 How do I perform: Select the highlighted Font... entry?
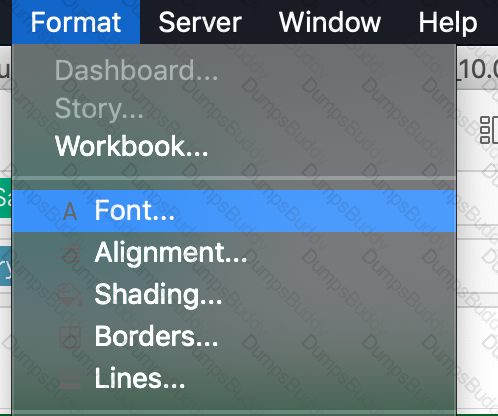[234, 211]
